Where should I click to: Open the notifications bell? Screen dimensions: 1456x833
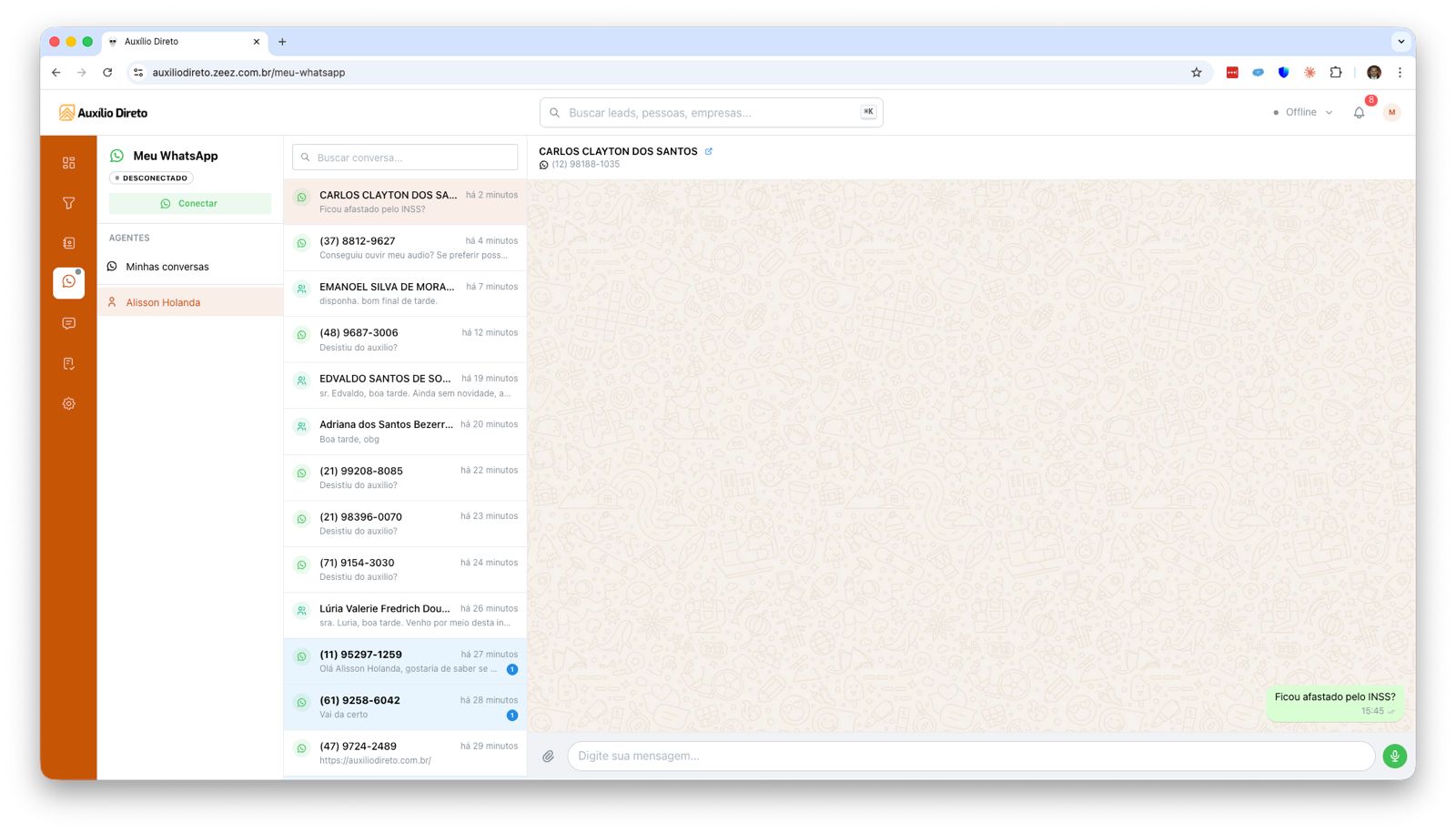coord(1359,113)
